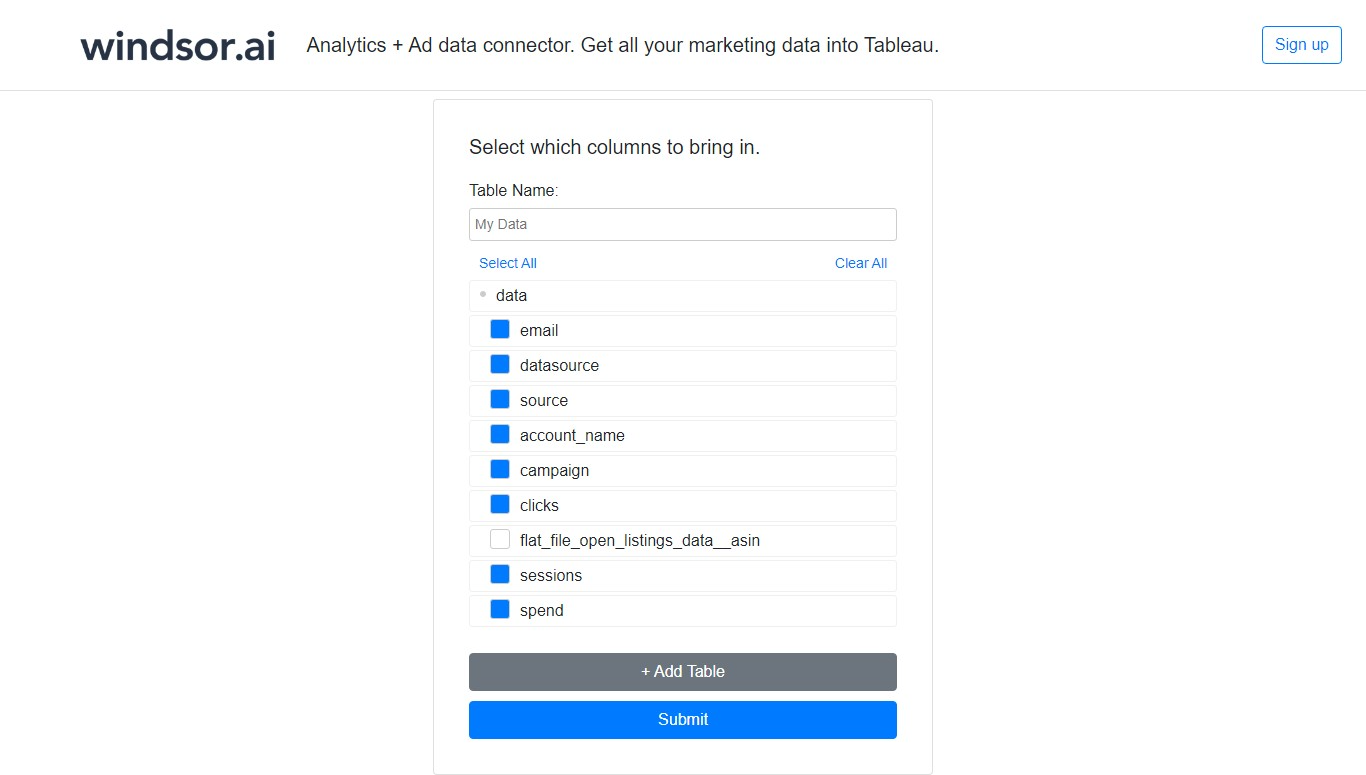Viewport: 1366px width, 775px height.
Task: Focus the Table Name input field
Action: pyautogui.click(x=683, y=224)
